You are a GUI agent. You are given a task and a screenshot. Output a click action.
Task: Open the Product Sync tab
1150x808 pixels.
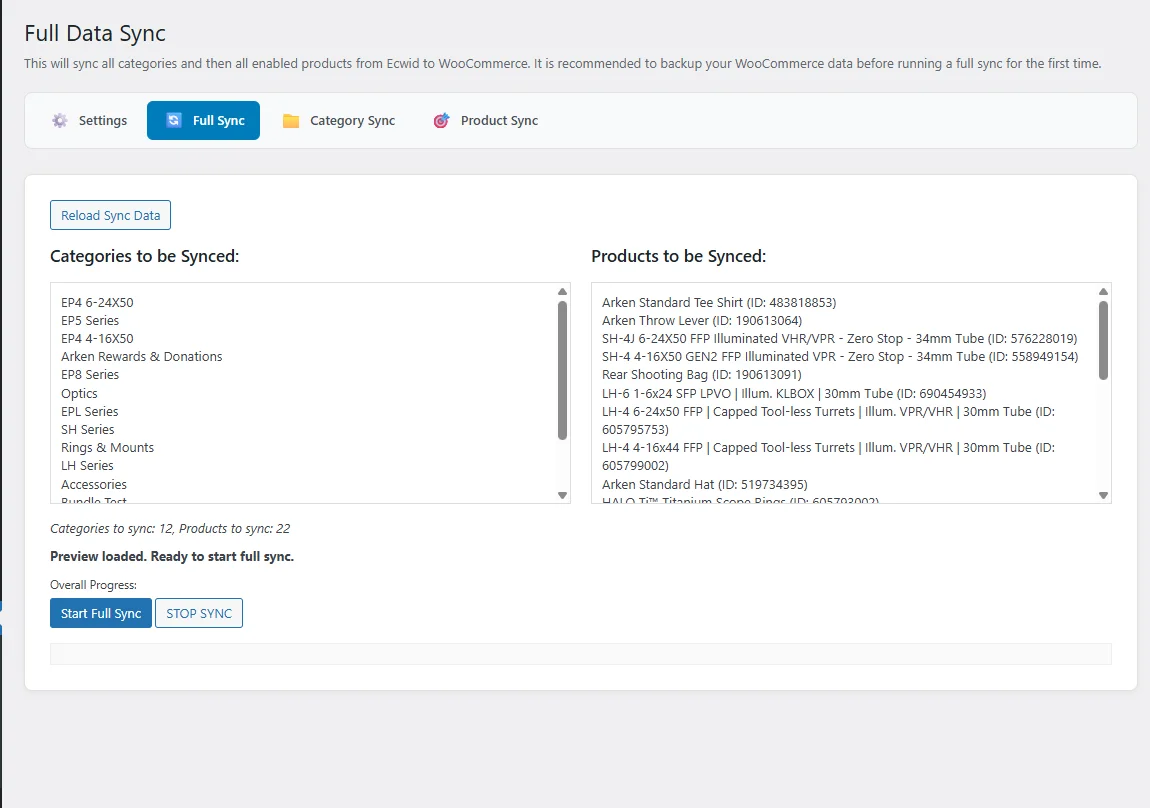486,120
